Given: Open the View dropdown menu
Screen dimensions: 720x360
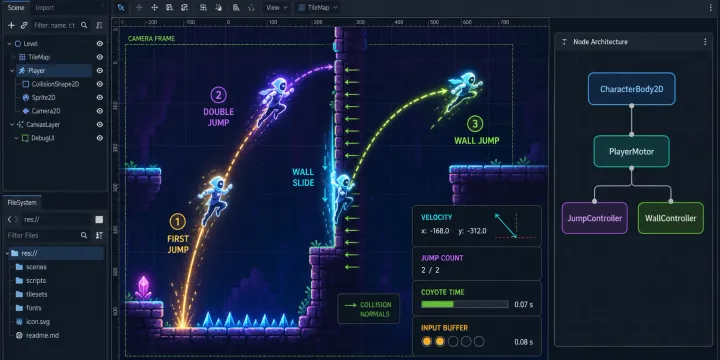Looking at the screenshot, I should pos(277,7).
